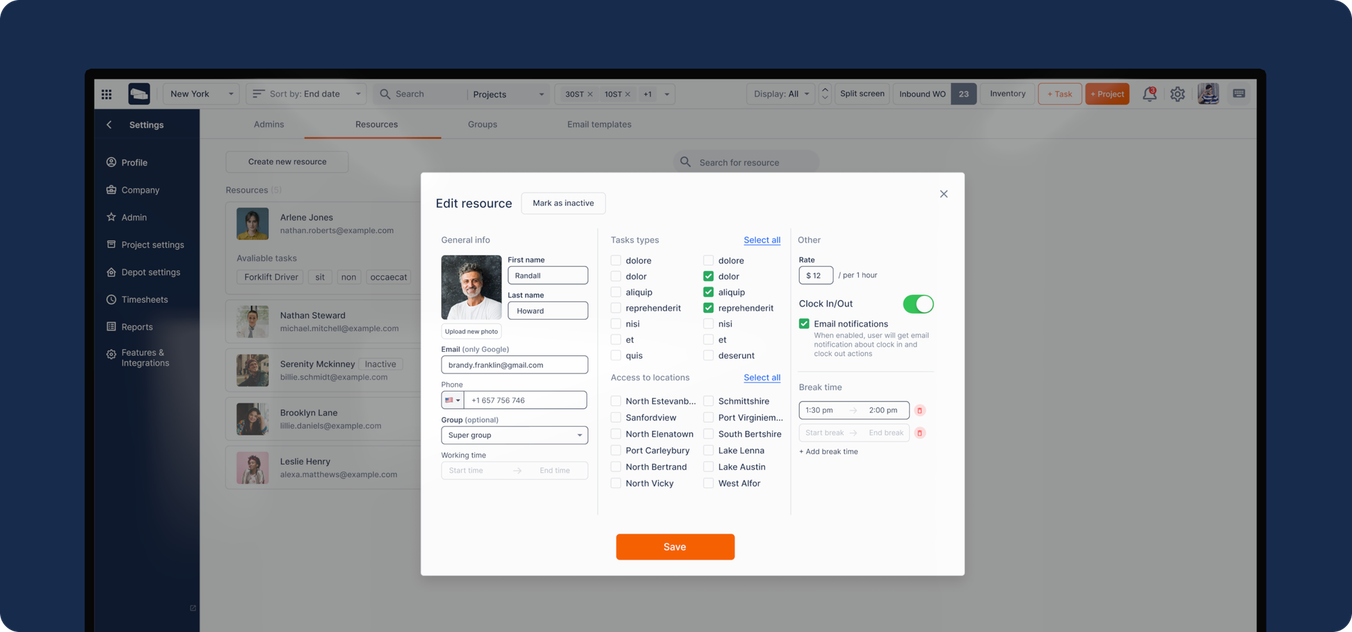
Task: Check the Schmittshire location
Action: coord(708,401)
